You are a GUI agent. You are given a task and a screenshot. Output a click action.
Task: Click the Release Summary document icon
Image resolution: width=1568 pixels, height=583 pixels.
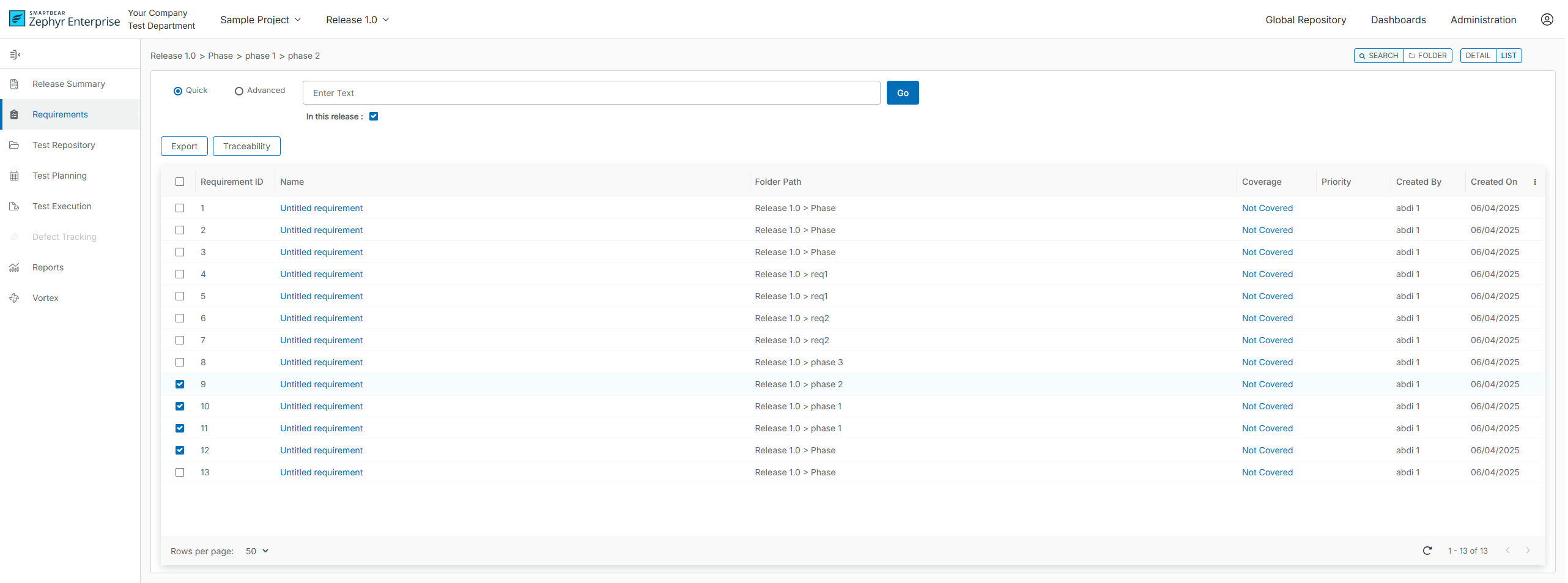[x=15, y=84]
